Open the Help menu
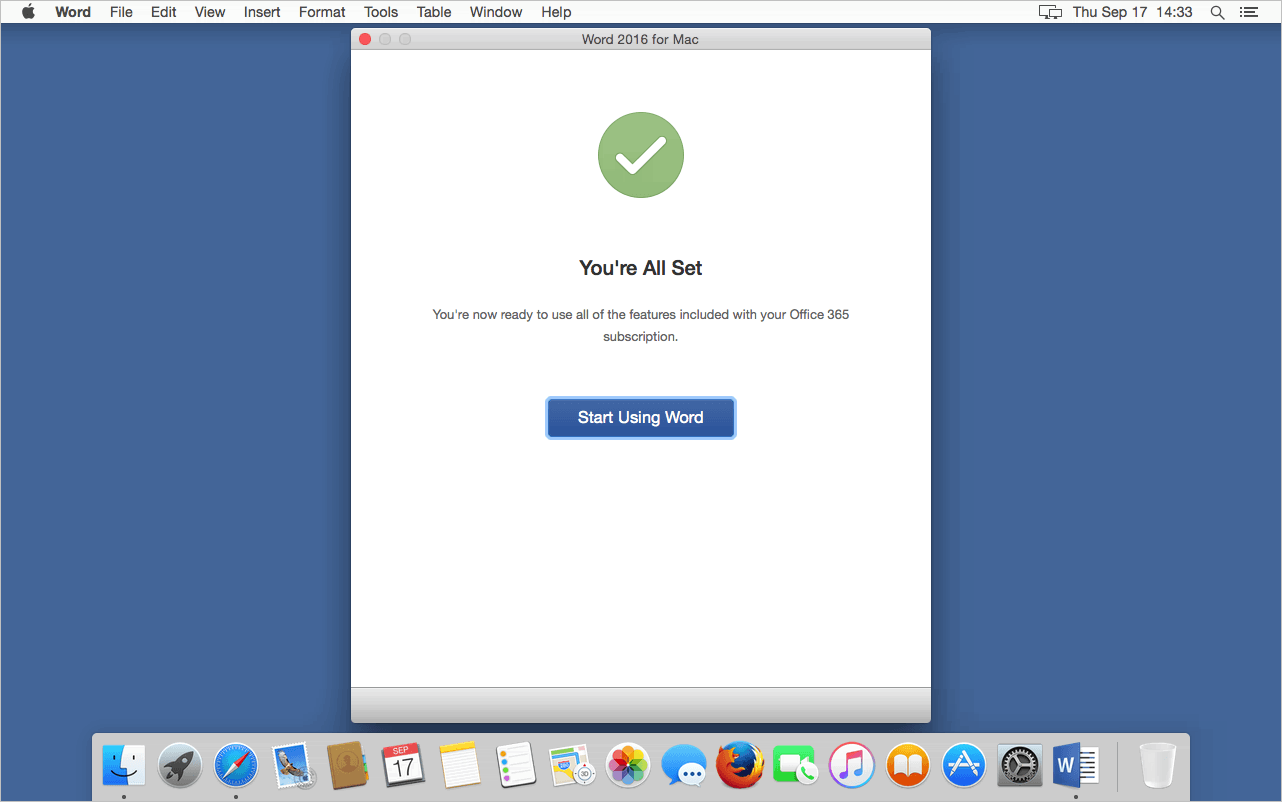 point(556,12)
